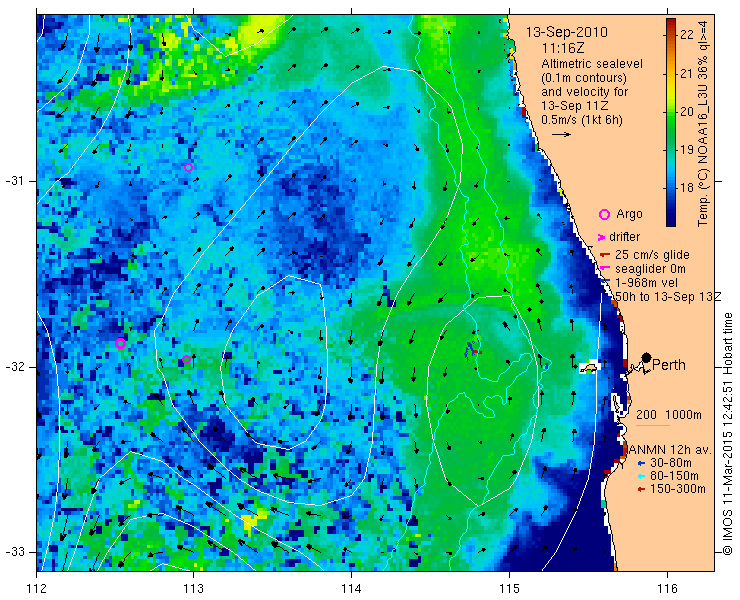Click the time label 11:16Z
740x600 pixels.
563,48
